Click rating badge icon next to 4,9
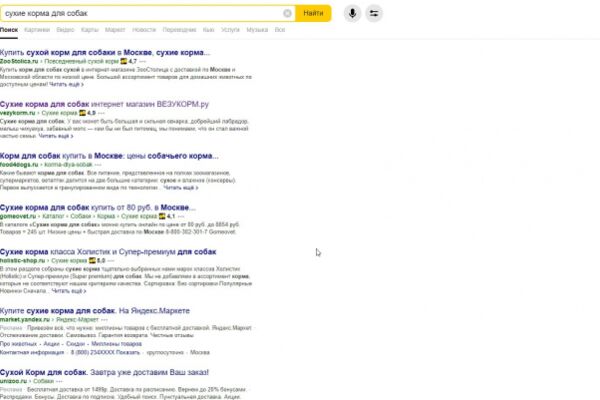Screen dimensions: 600x400 coord(82,113)
